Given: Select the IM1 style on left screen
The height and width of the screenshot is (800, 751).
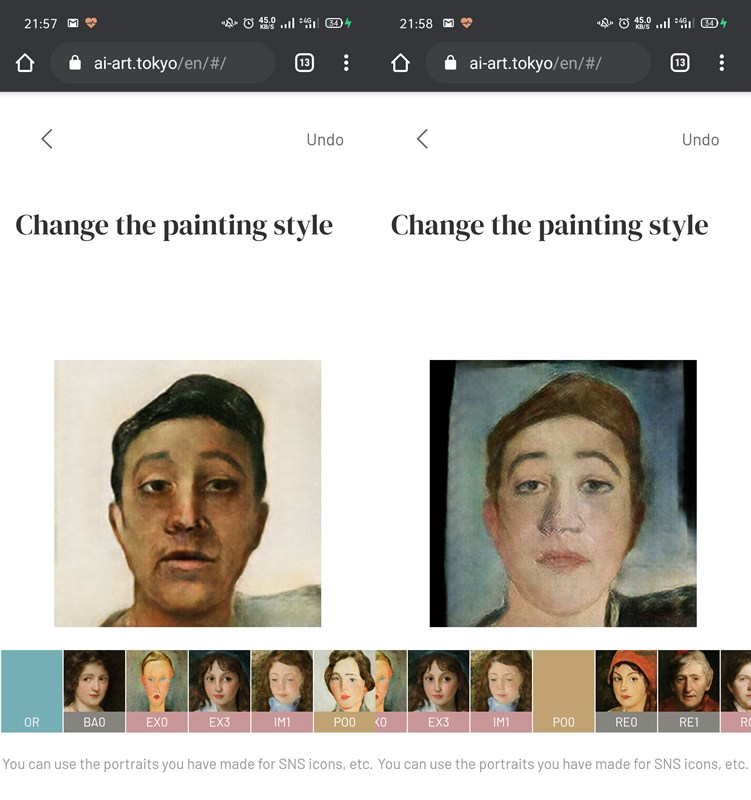Looking at the screenshot, I should 282,691.
